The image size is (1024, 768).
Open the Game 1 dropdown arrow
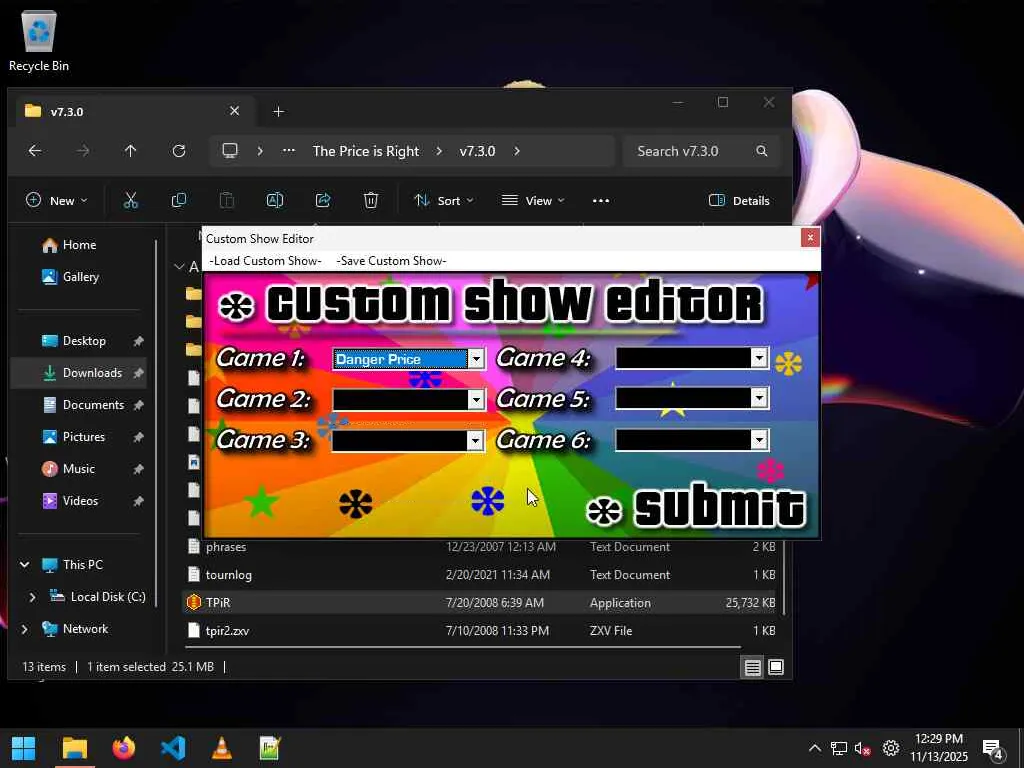[x=476, y=359]
